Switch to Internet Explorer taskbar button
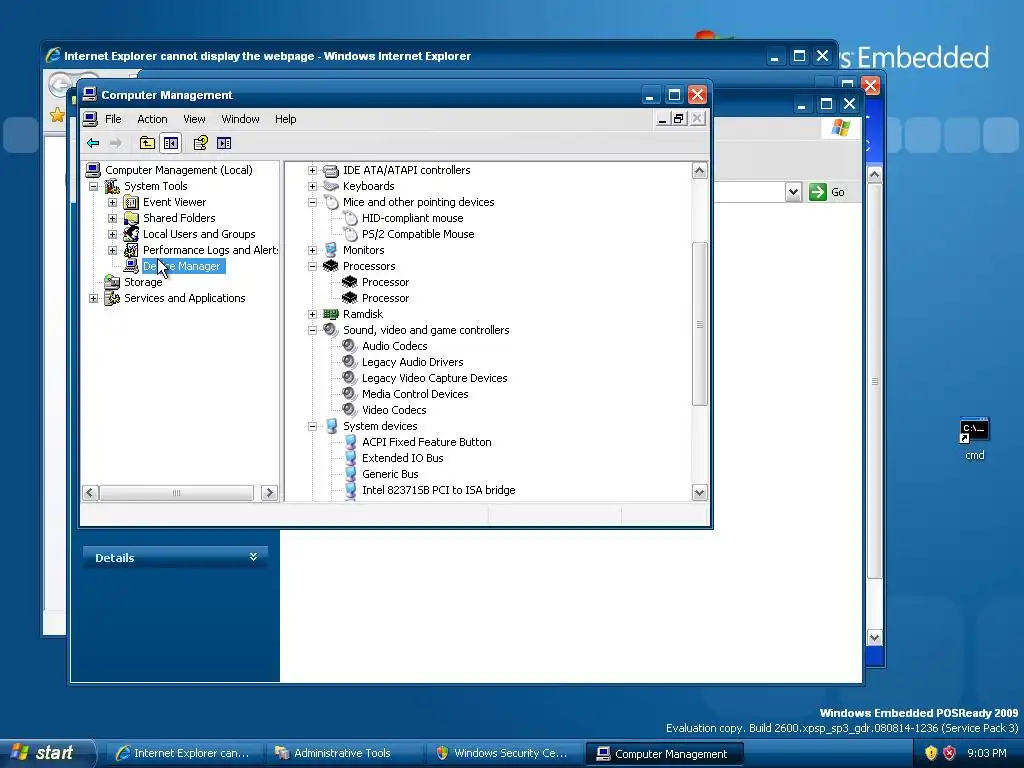Screen dimensions: 1024x768 (184, 753)
